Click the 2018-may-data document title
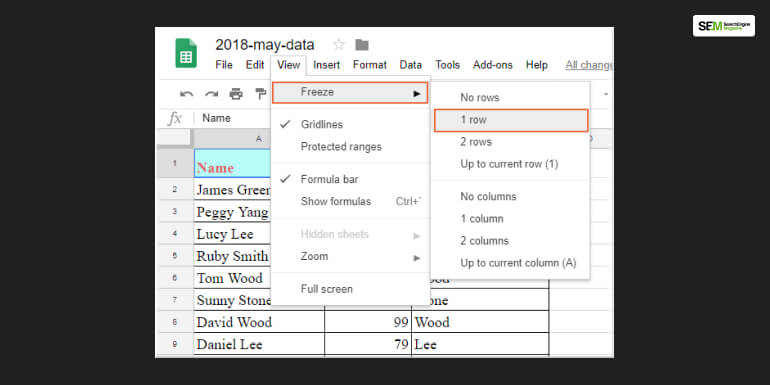The height and width of the screenshot is (385, 770). 265,45
